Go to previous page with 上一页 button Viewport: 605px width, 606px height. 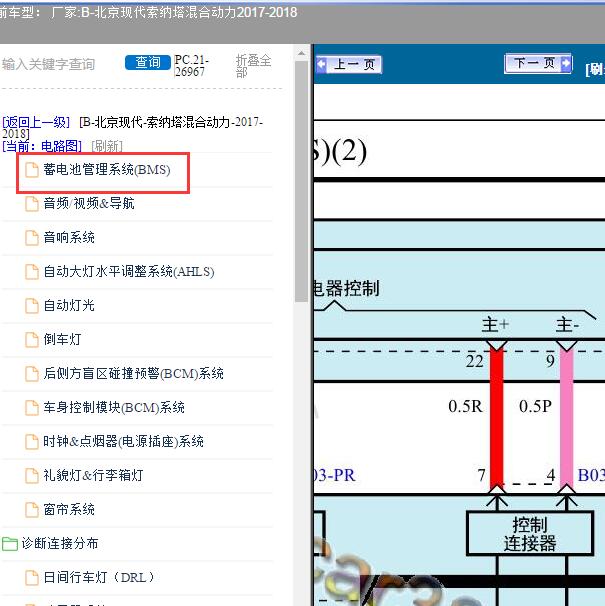[349, 64]
